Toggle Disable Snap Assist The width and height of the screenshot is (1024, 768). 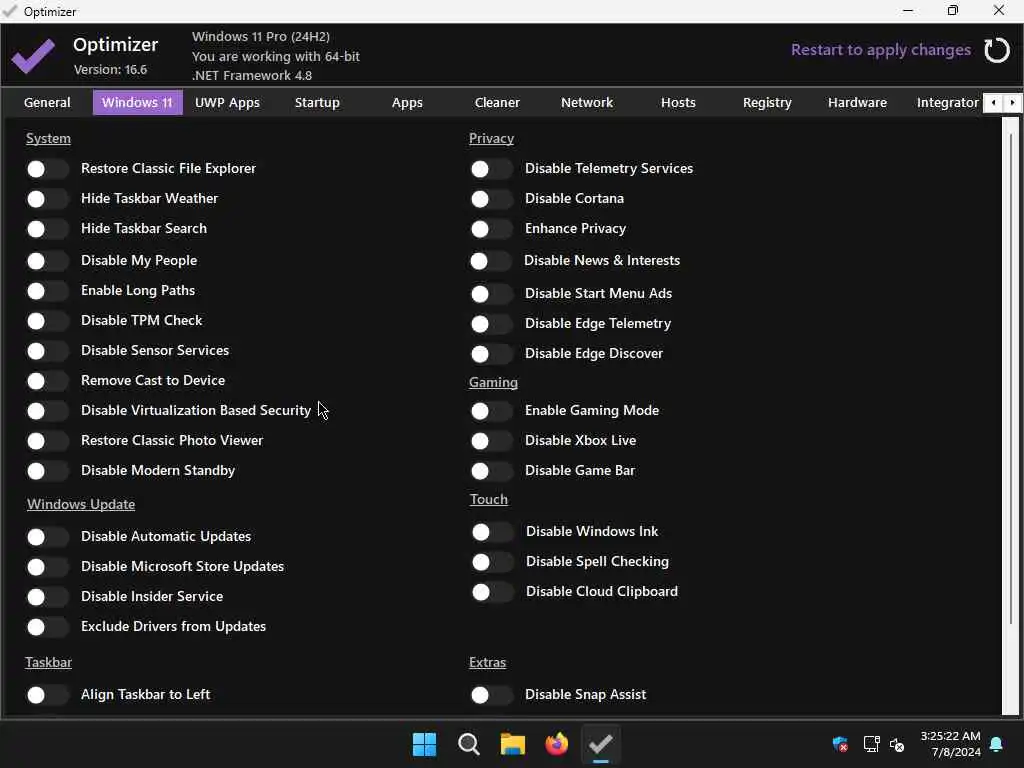point(492,696)
